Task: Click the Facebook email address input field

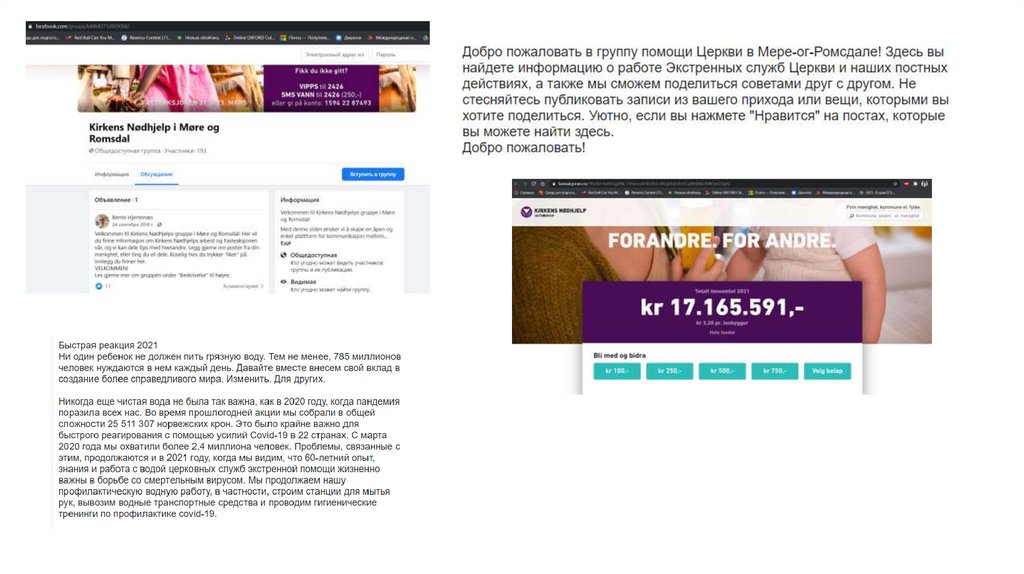Action: [335, 55]
